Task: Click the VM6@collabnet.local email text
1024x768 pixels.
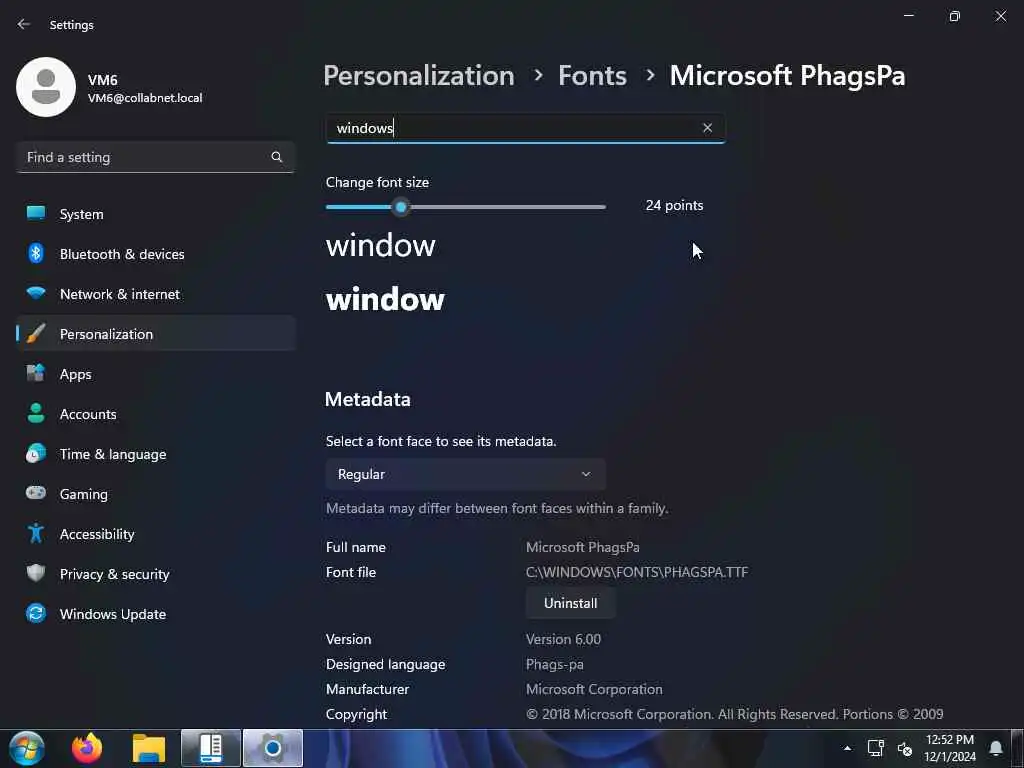Action: (145, 98)
